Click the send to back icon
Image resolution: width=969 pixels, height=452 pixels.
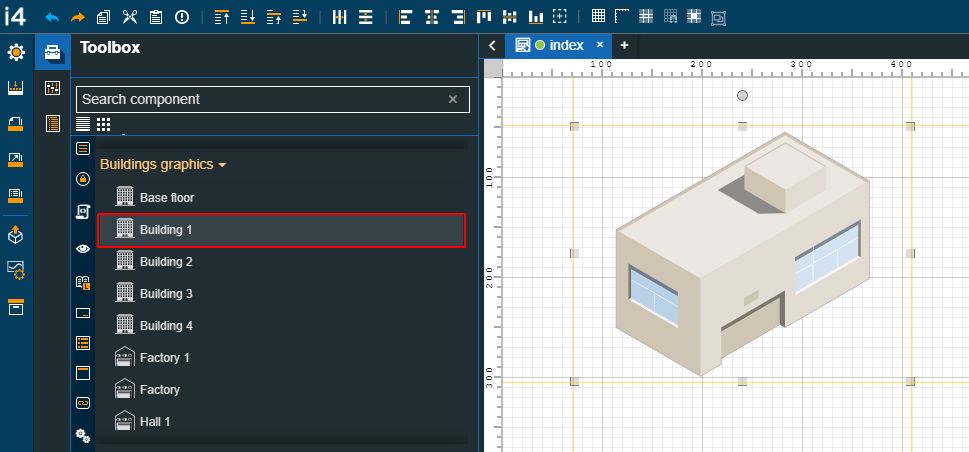tap(248, 17)
